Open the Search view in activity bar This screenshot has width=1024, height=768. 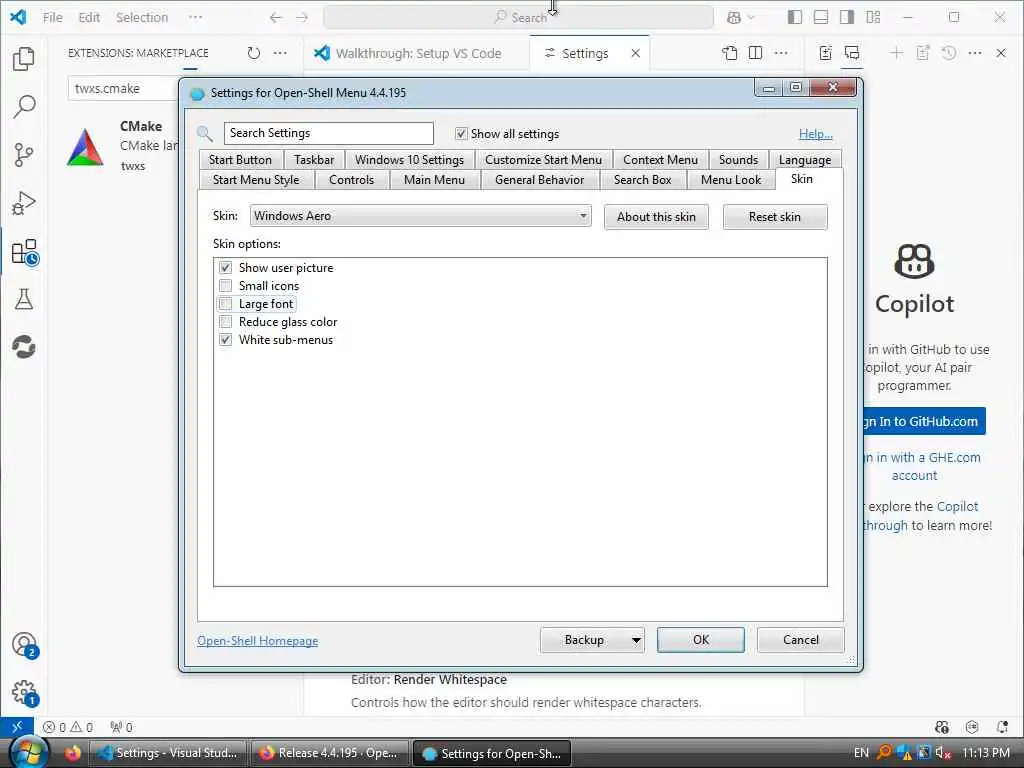pyautogui.click(x=24, y=106)
